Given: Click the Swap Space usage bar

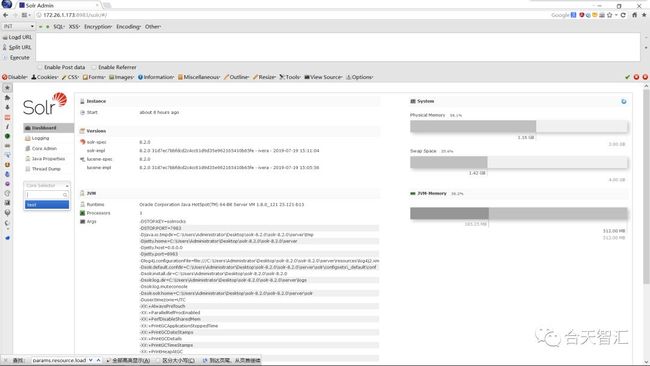Looking at the screenshot, I should pyautogui.click(x=519, y=162).
